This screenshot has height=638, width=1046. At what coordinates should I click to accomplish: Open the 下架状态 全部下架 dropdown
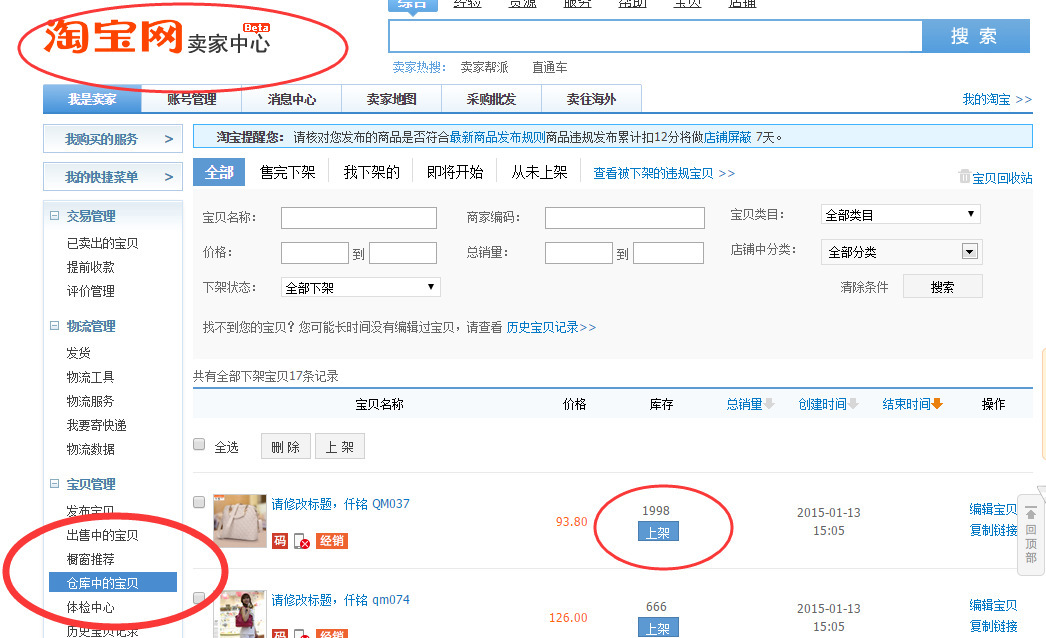click(x=360, y=288)
